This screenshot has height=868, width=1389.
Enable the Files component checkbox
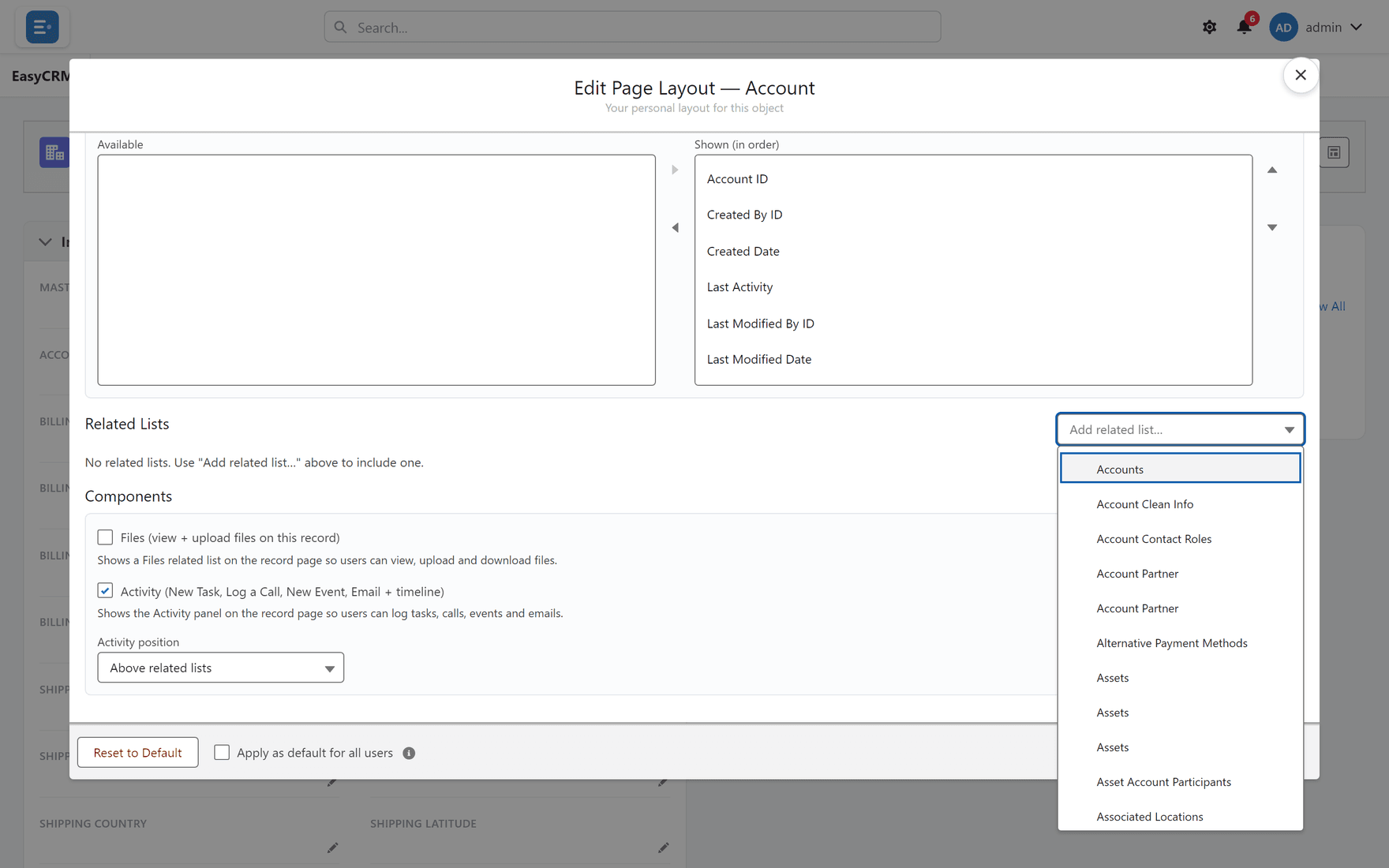pos(105,537)
